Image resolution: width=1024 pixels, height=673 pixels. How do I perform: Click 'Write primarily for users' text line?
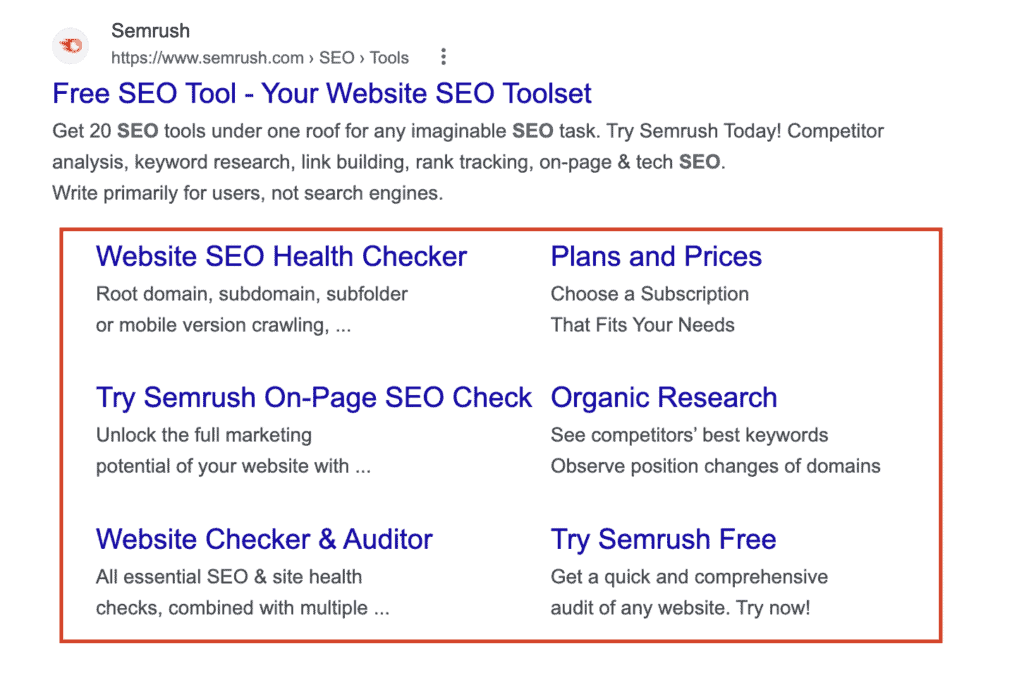[247, 193]
